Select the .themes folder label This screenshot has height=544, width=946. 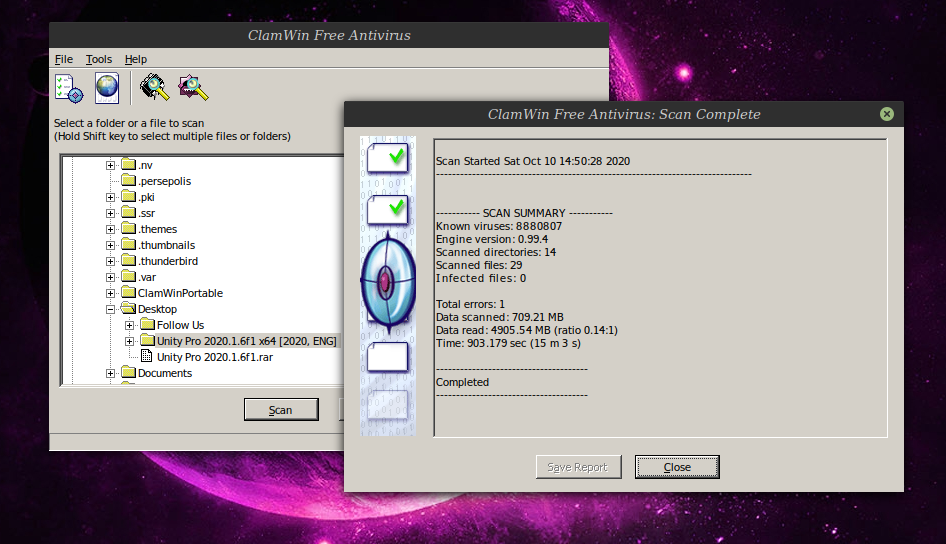[157, 229]
